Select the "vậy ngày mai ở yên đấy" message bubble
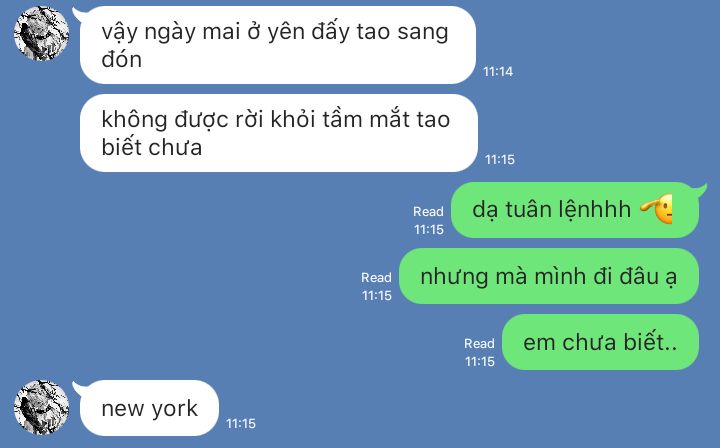This screenshot has height=448, width=720. [278, 45]
